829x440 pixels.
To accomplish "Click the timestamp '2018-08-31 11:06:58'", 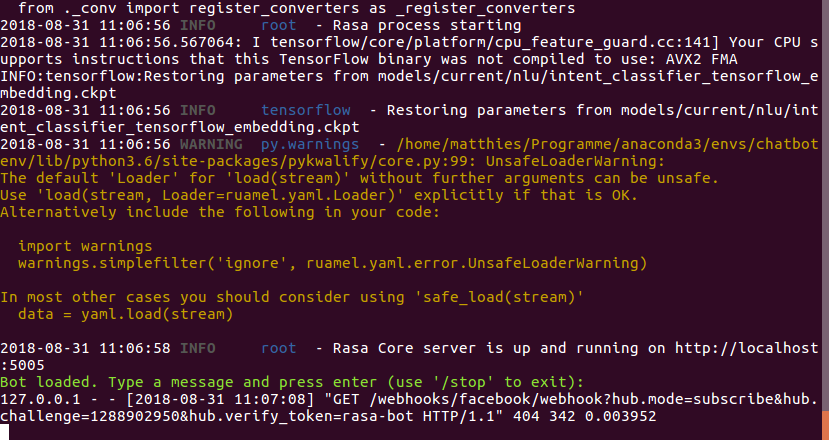I will (85, 348).
